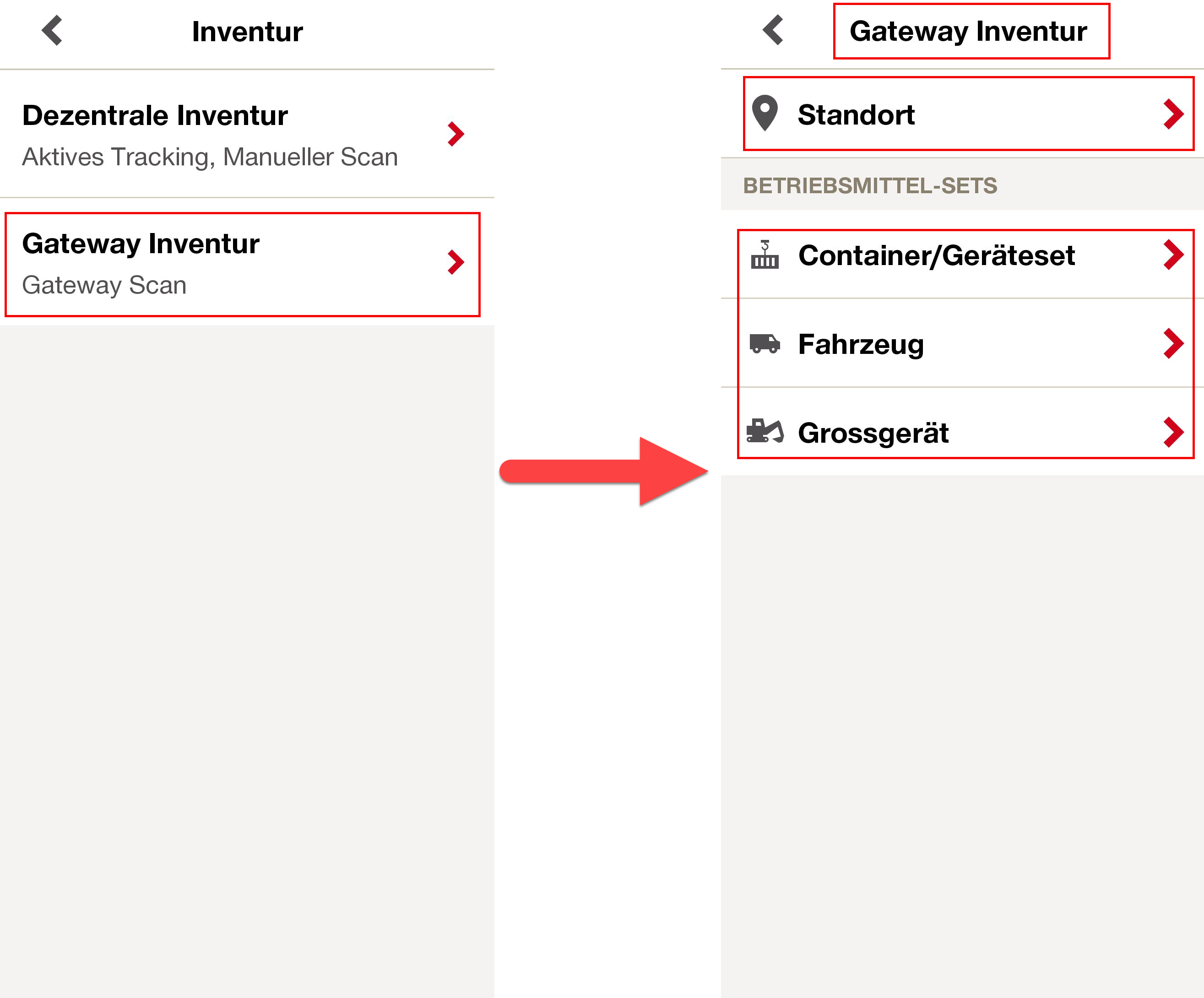
Task: Click the Standort location pin icon
Action: pos(765,114)
